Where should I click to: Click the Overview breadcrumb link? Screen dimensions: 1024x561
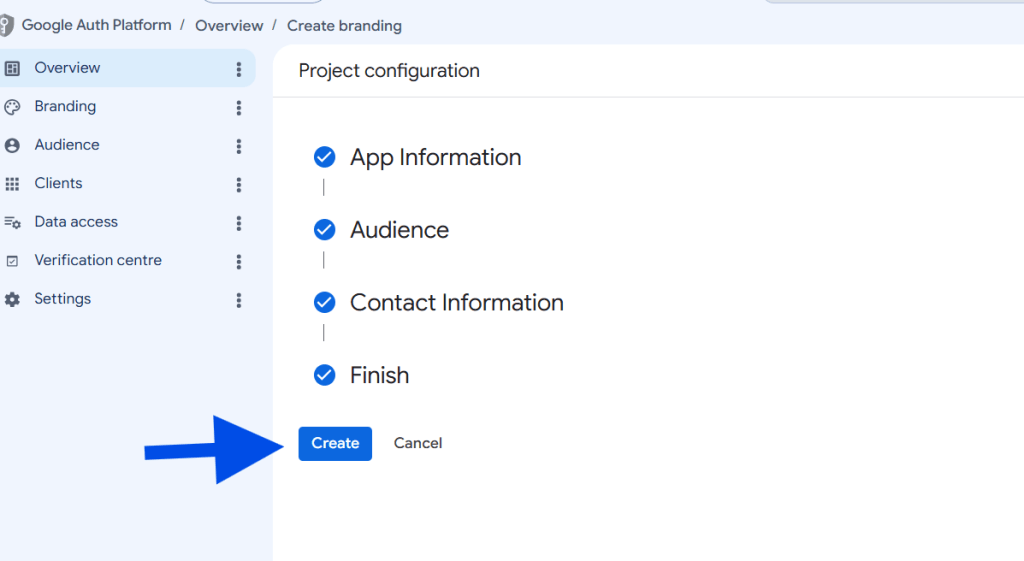[229, 25]
